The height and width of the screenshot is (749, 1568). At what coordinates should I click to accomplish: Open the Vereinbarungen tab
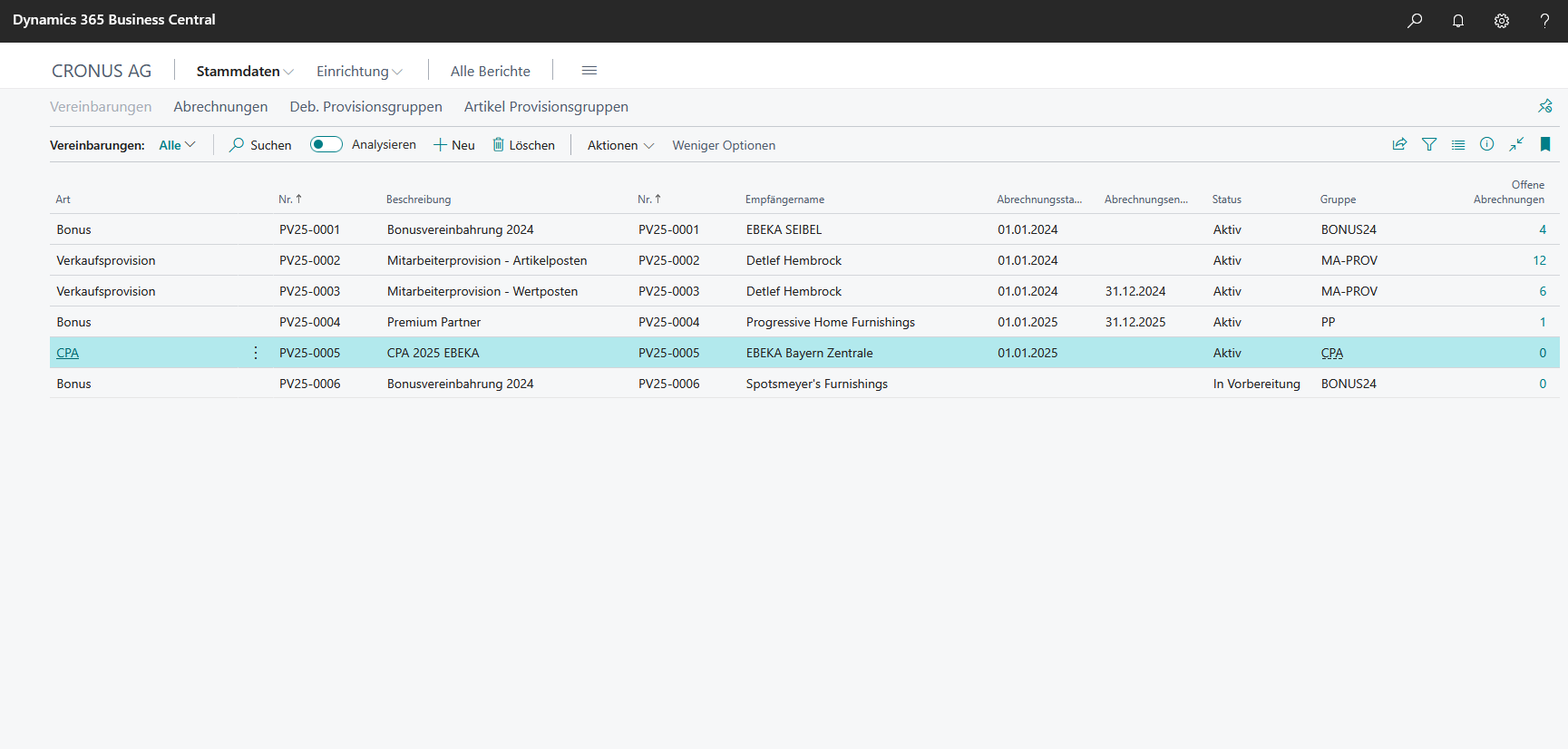(101, 106)
